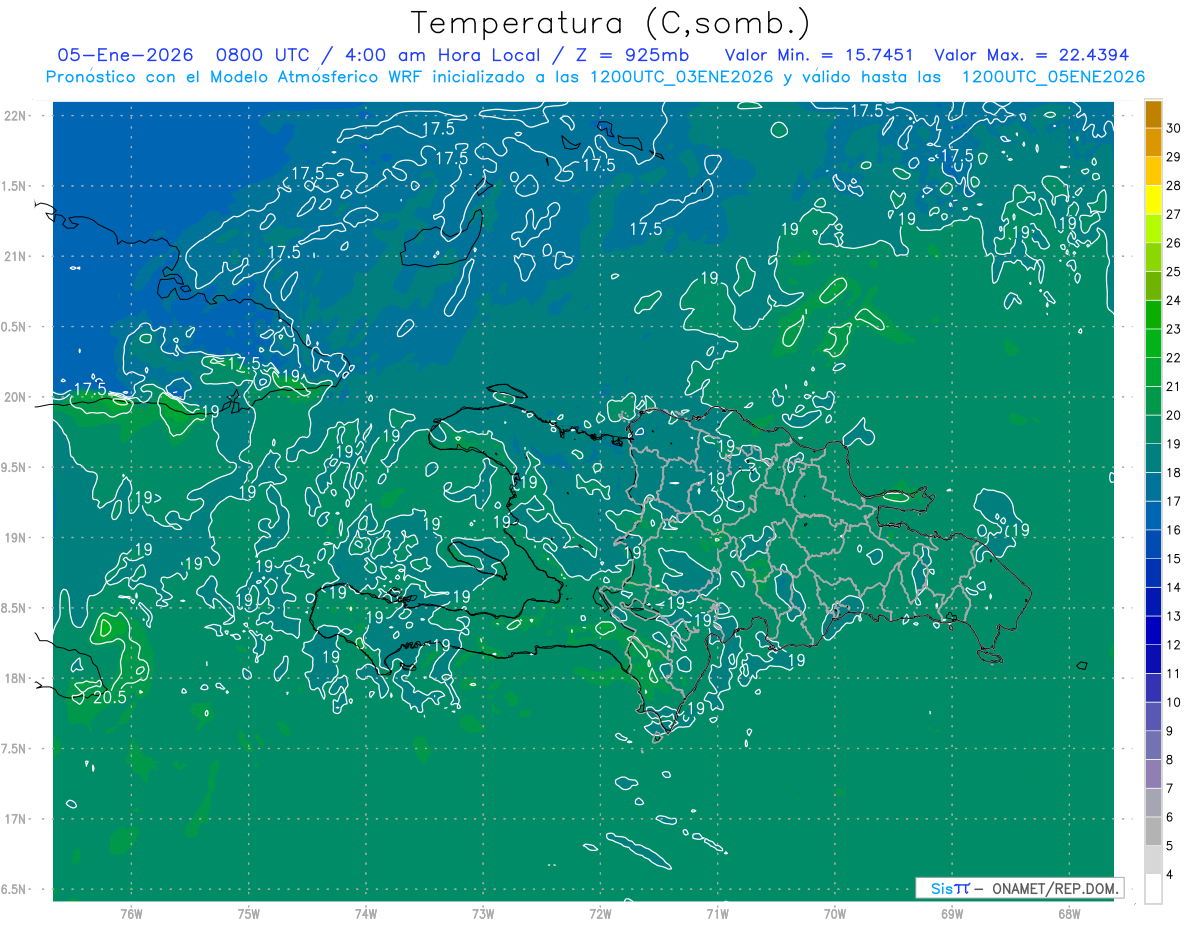Click the "76W" longitude axis label

[131, 914]
